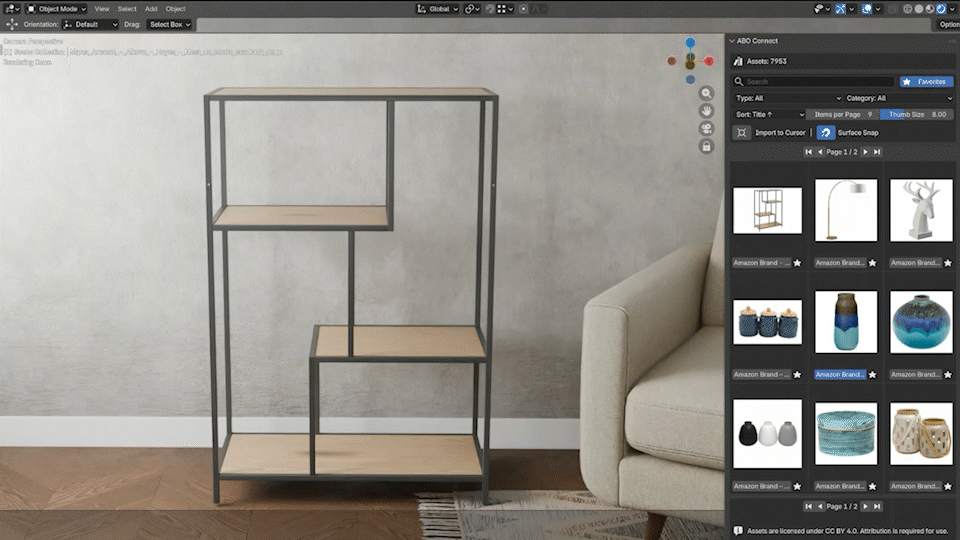Image resolution: width=960 pixels, height=540 pixels.
Task: Favorite the tall blue vase star
Action: click(x=872, y=375)
